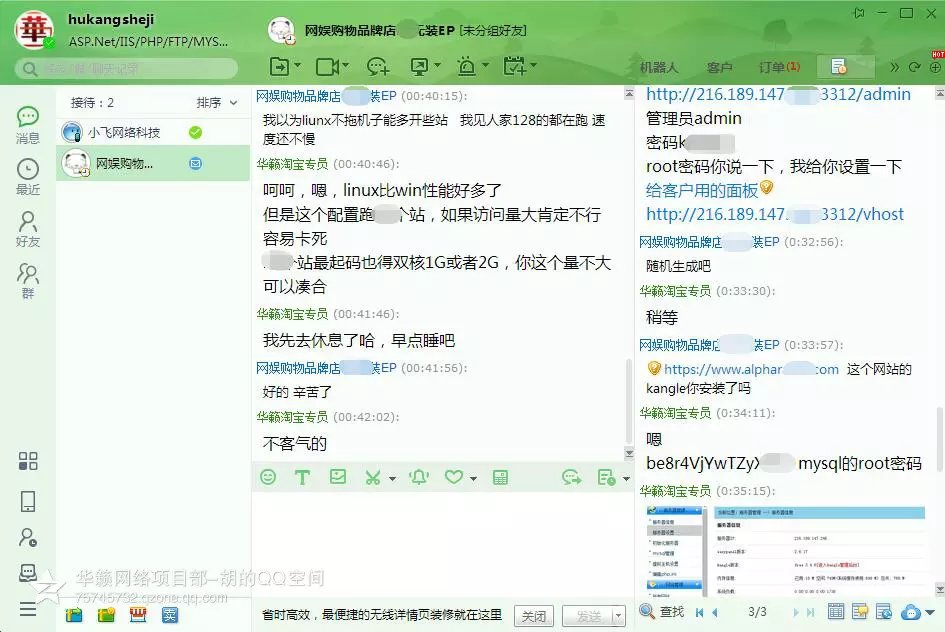Expand the screenshot scissors dropdown arrow
This screenshot has width=945, height=632.
coord(392,479)
